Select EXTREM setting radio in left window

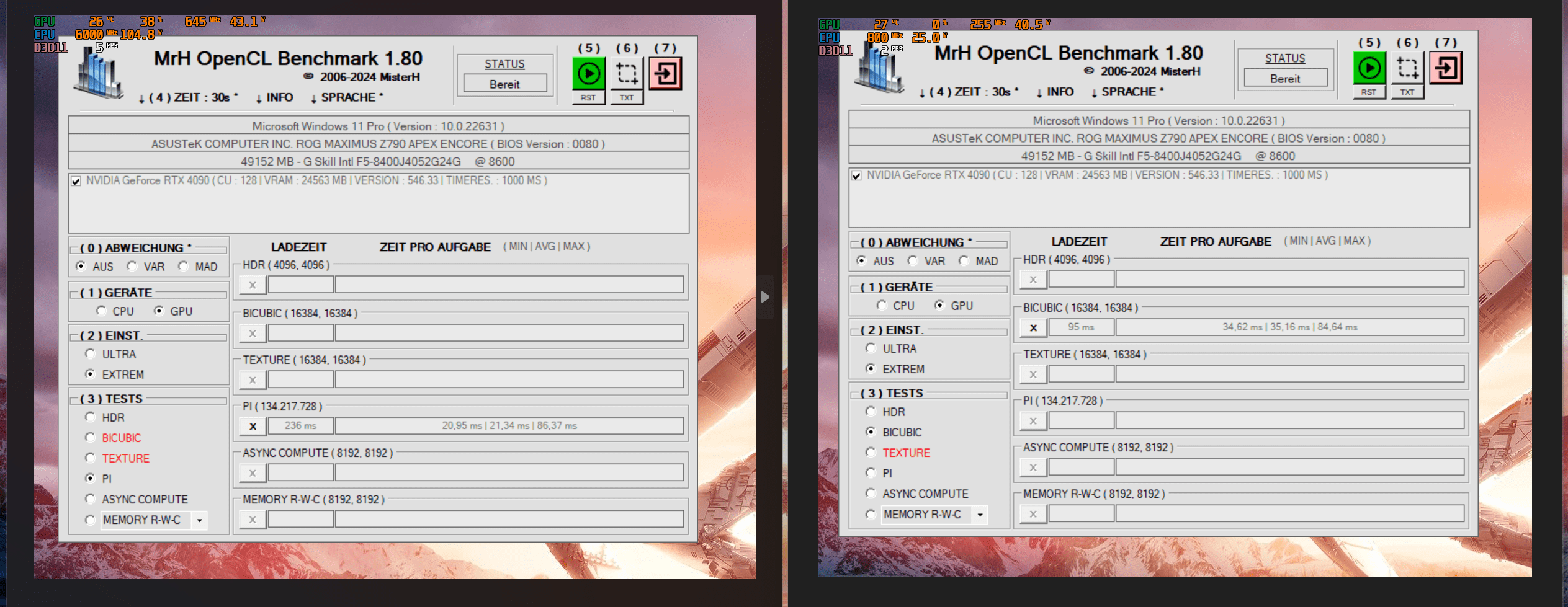[x=91, y=374]
